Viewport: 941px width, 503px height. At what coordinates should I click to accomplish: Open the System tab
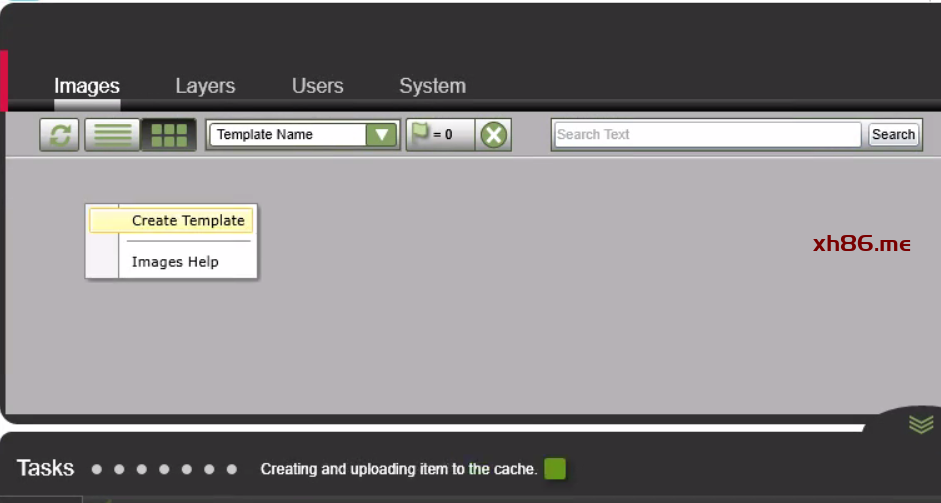pyautogui.click(x=432, y=86)
